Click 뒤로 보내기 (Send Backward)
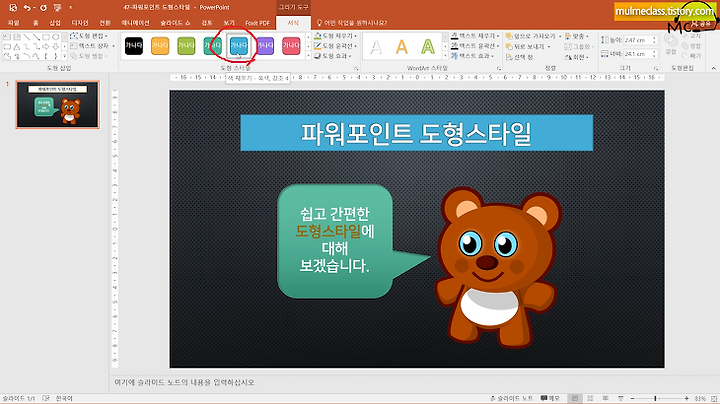This screenshot has width=720, height=404. [528, 46]
